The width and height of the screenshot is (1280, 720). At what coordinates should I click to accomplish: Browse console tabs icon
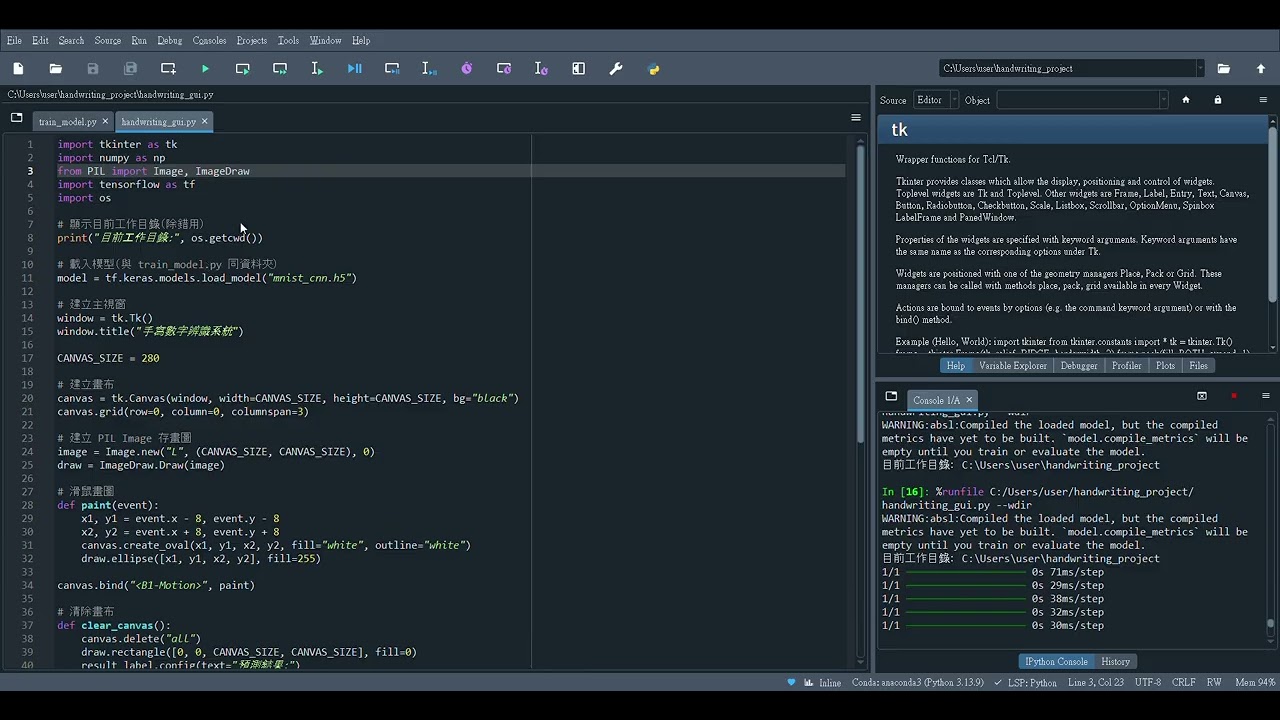[891, 396]
